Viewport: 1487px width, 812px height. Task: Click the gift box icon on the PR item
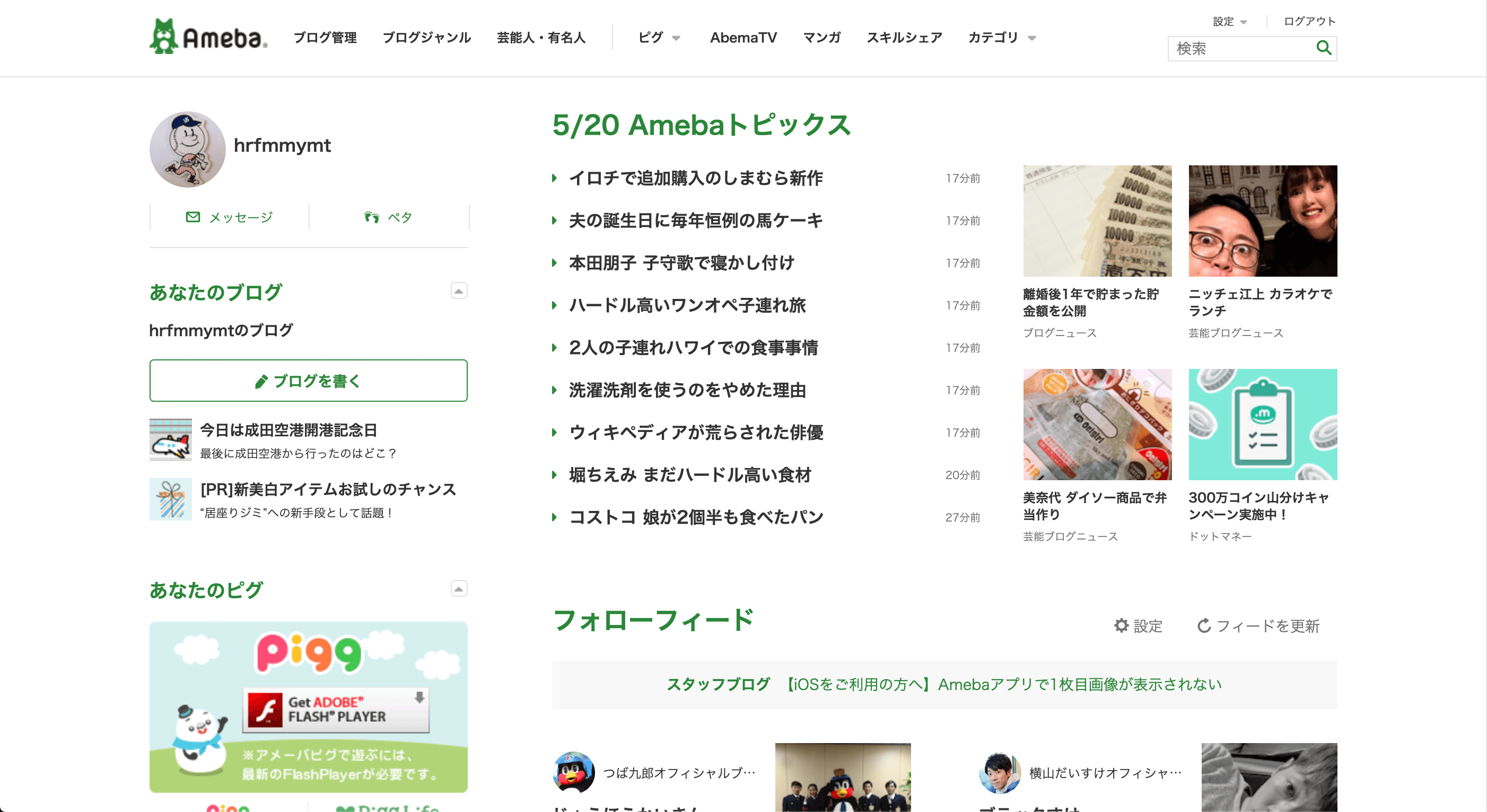tap(170, 499)
